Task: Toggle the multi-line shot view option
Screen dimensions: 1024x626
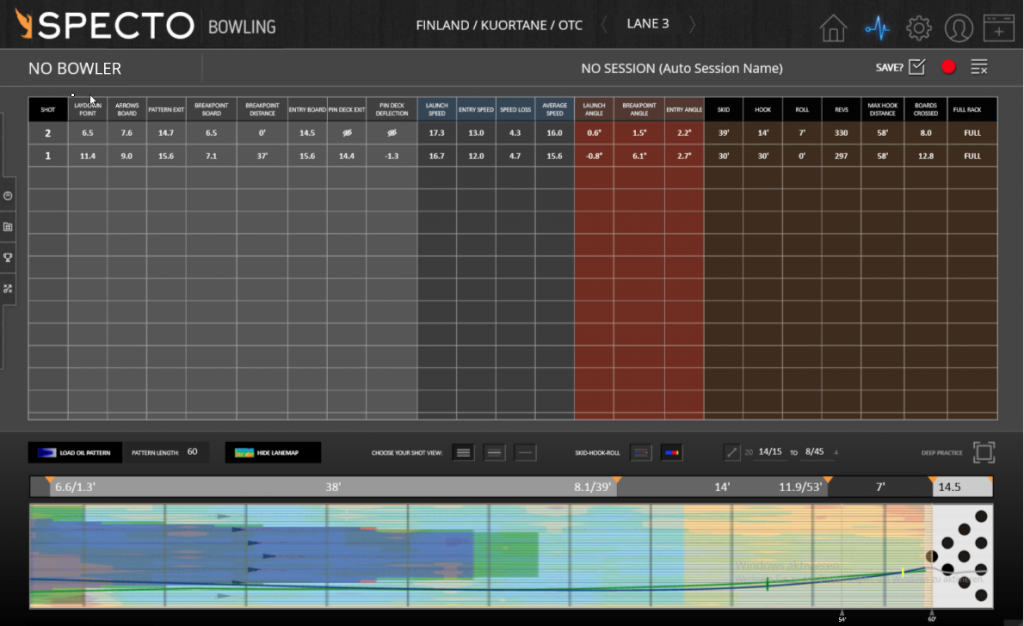Action: pyautogui.click(x=463, y=453)
